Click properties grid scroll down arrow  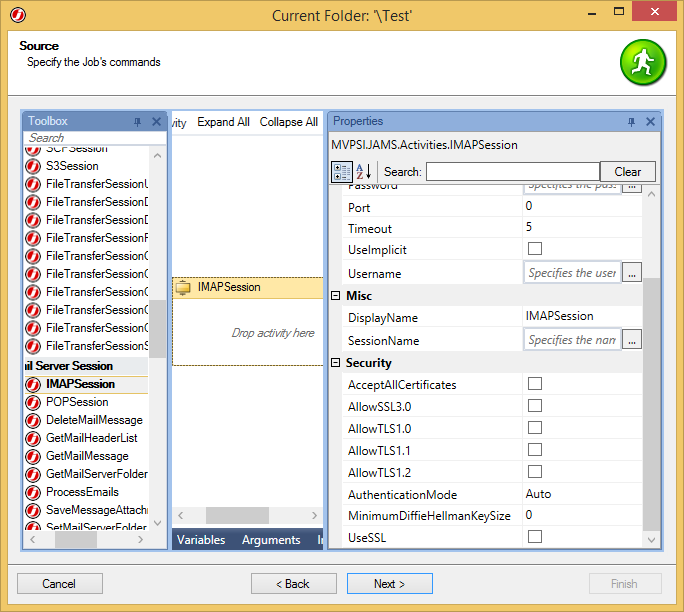[651, 540]
